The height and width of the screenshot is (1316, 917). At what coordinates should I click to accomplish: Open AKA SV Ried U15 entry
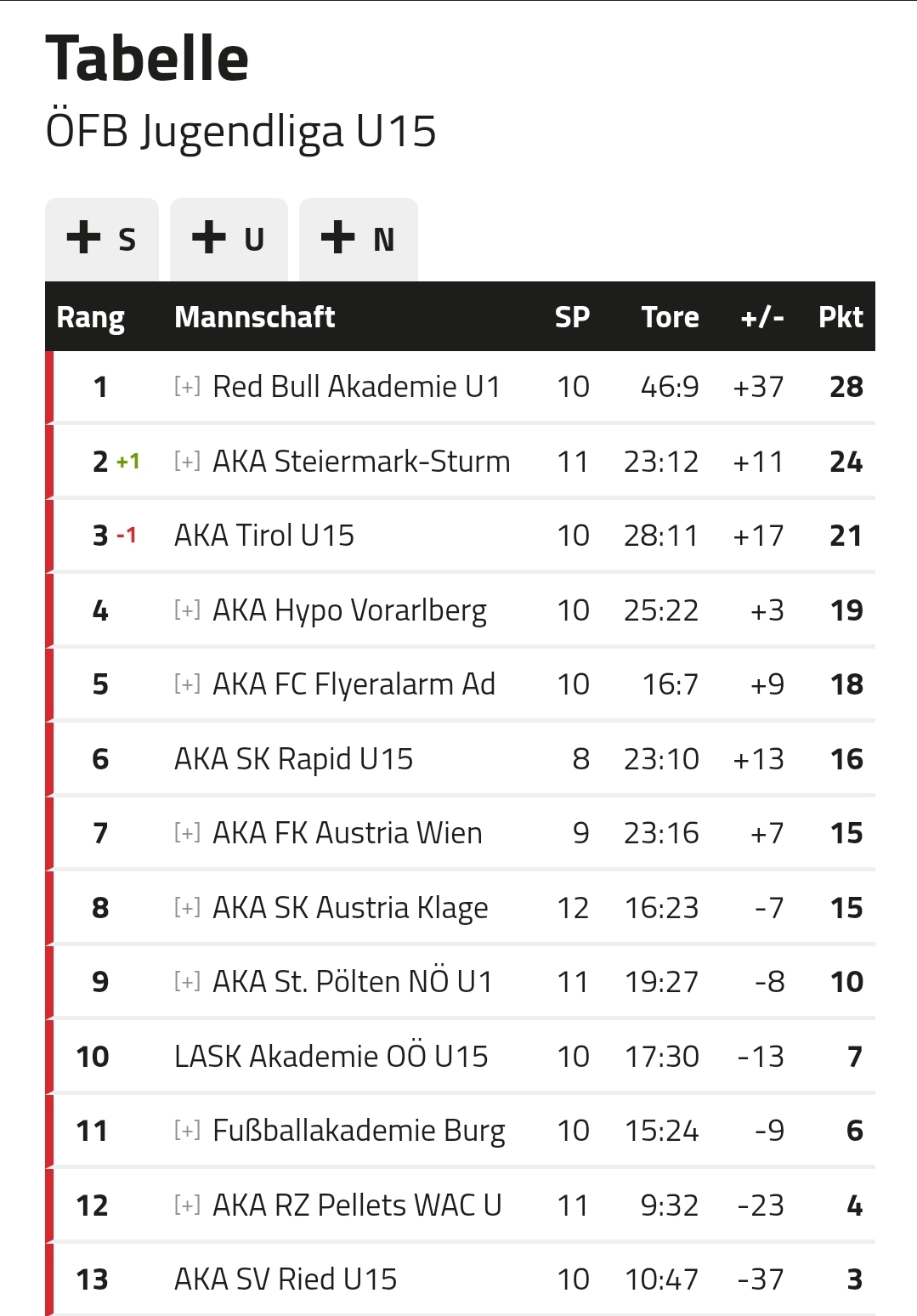pos(286,1279)
